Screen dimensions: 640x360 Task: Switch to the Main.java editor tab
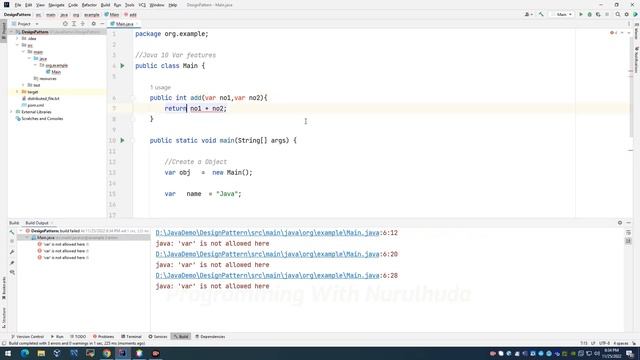(124, 24)
